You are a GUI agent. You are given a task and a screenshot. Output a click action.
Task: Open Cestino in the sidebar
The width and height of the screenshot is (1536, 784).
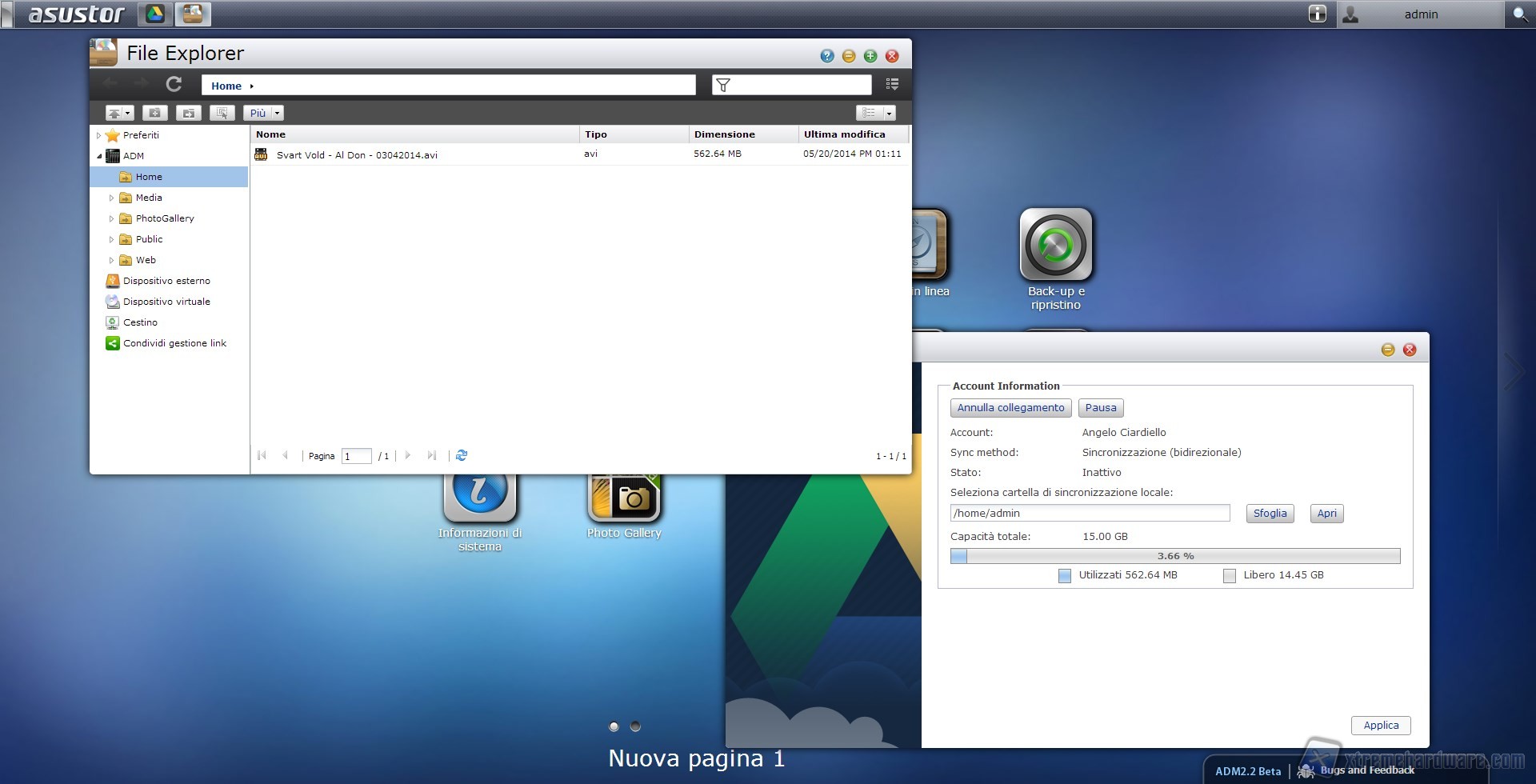(140, 322)
